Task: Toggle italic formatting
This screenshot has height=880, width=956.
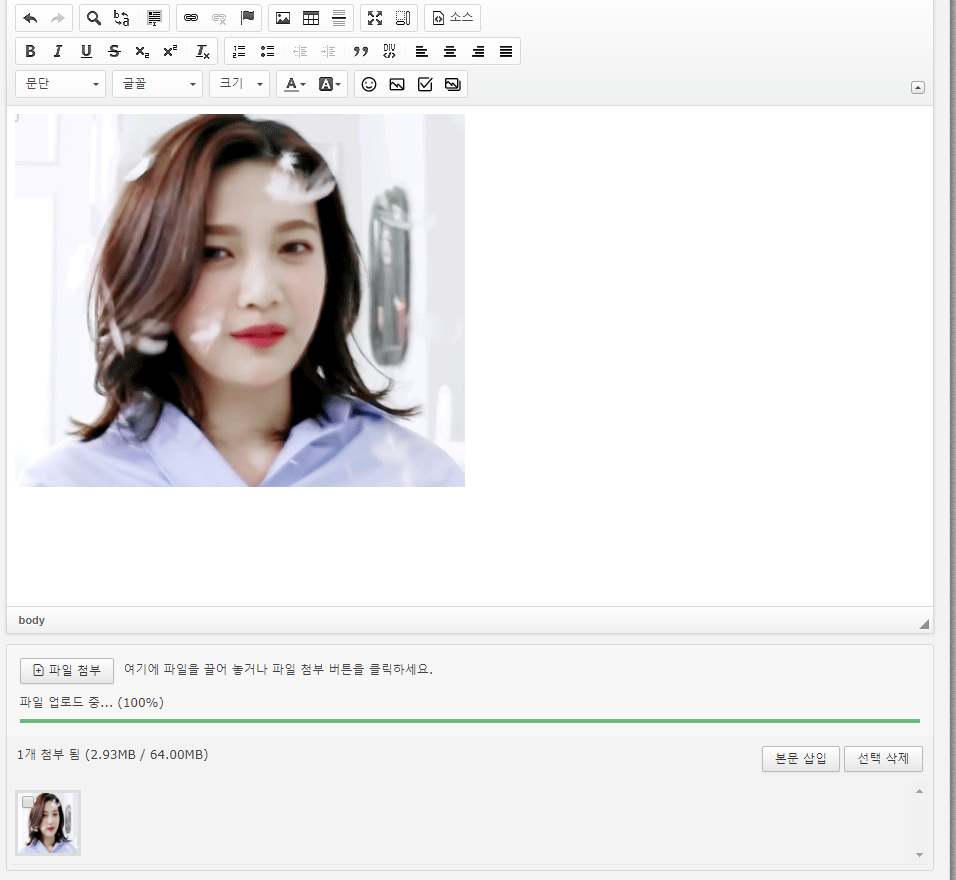Action: click(58, 51)
